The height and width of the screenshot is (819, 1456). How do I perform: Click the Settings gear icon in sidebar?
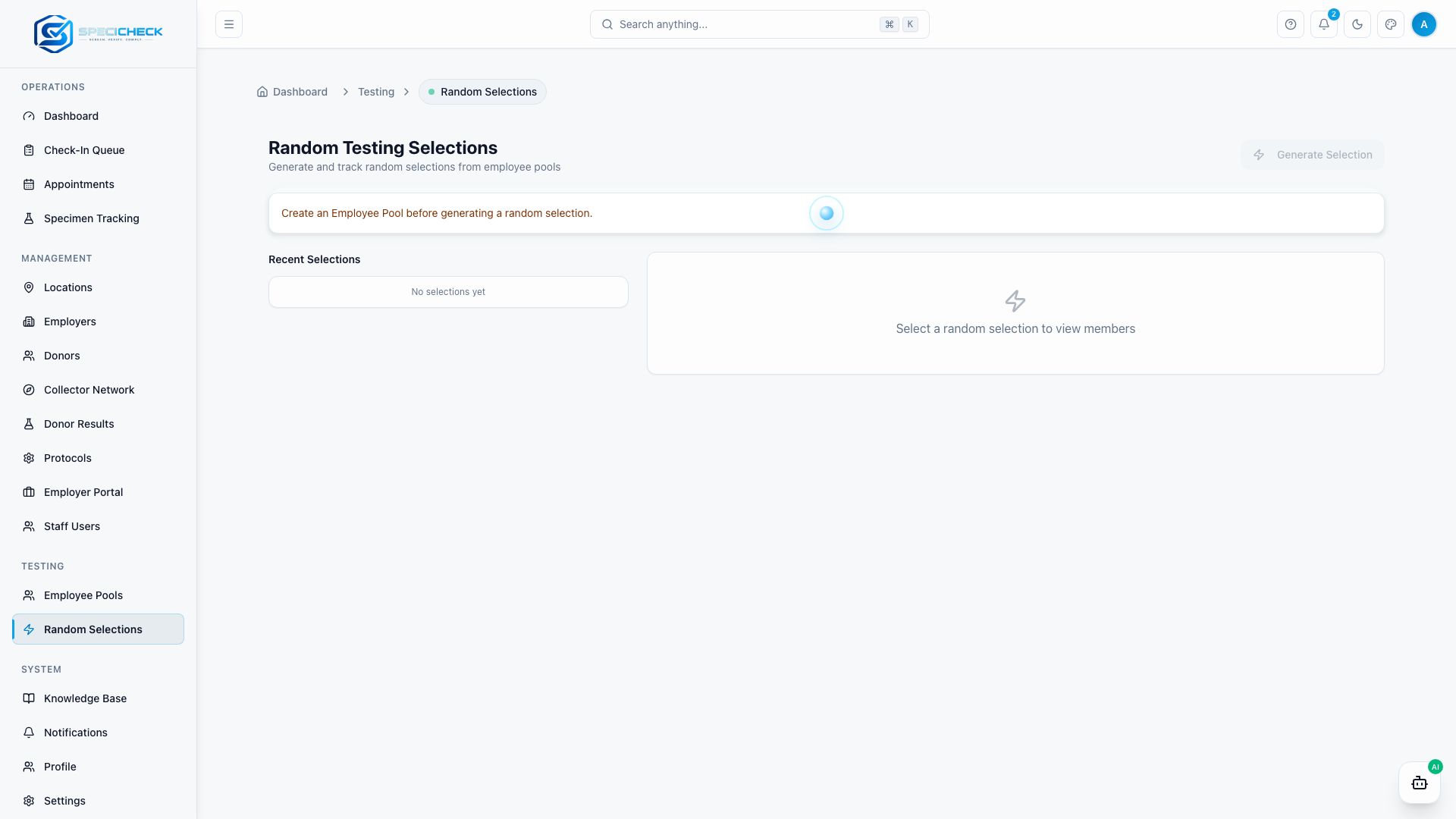click(x=29, y=801)
